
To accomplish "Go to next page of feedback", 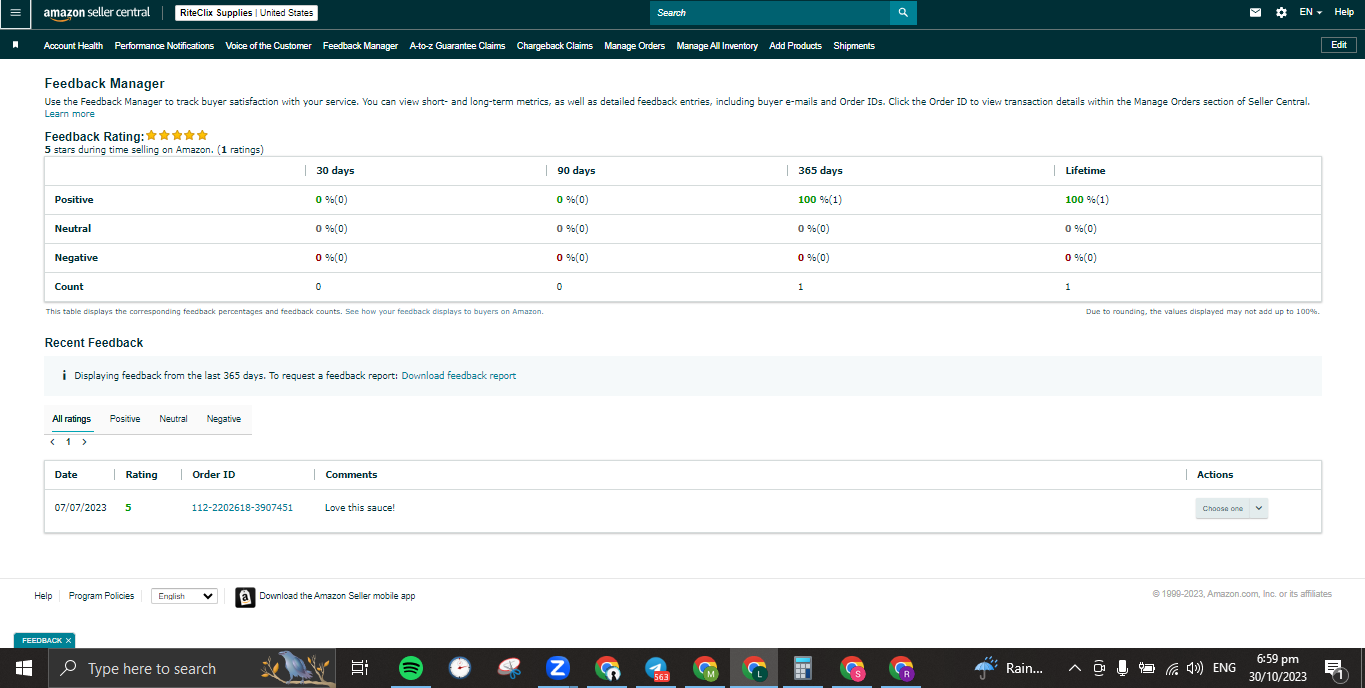I will click(x=84, y=441).
